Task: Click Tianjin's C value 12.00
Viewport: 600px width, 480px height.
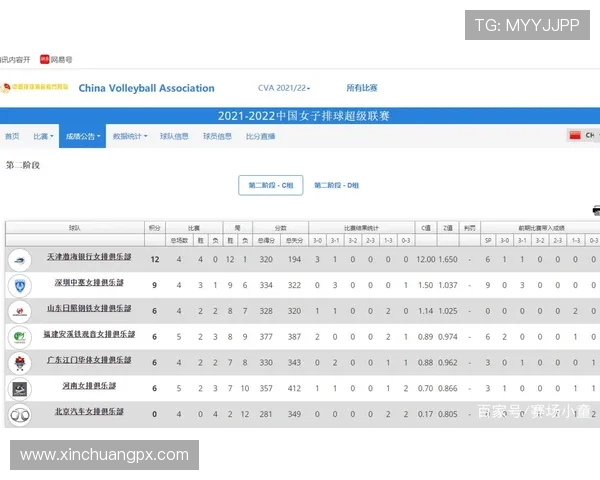Action: [426, 260]
